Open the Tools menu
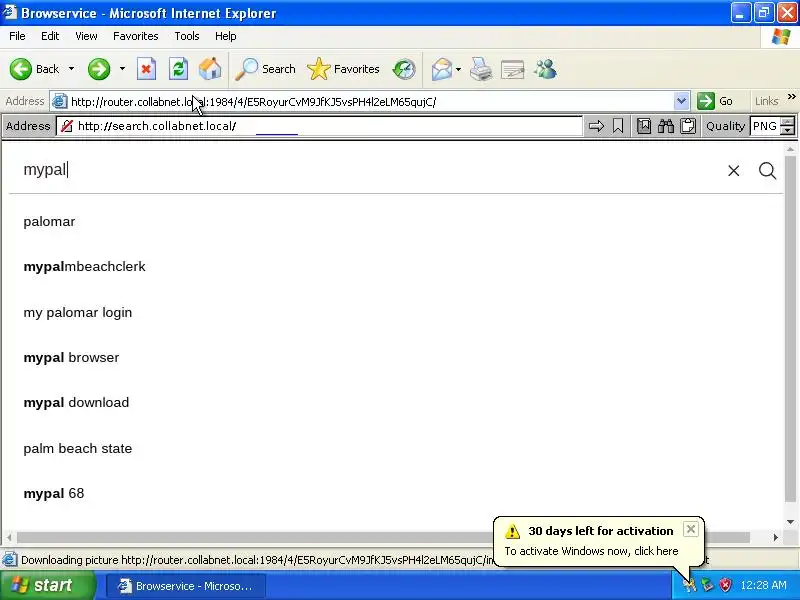This screenshot has height=600, width=800. coord(187,36)
